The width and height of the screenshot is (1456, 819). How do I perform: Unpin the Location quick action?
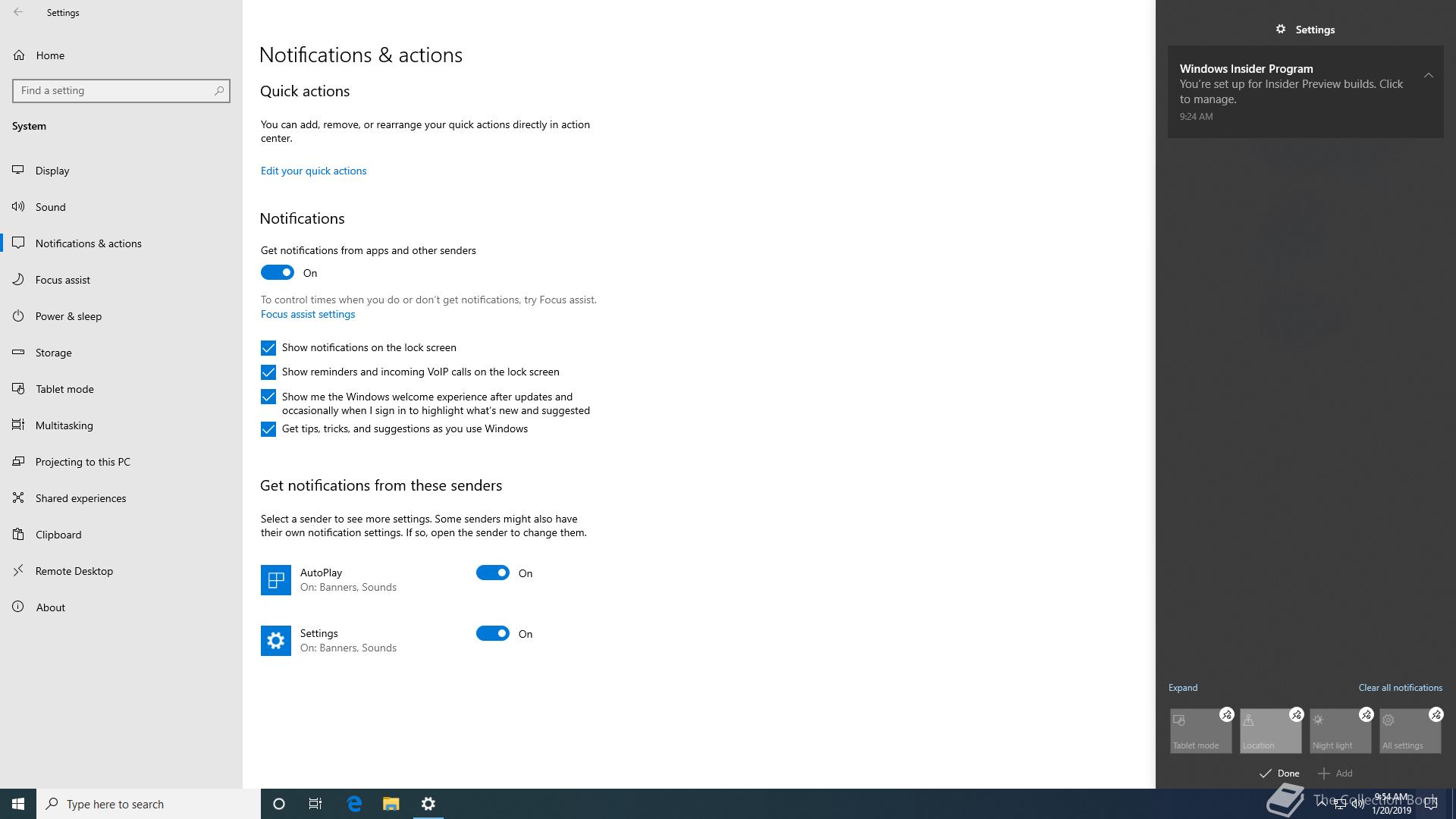pyautogui.click(x=1296, y=714)
